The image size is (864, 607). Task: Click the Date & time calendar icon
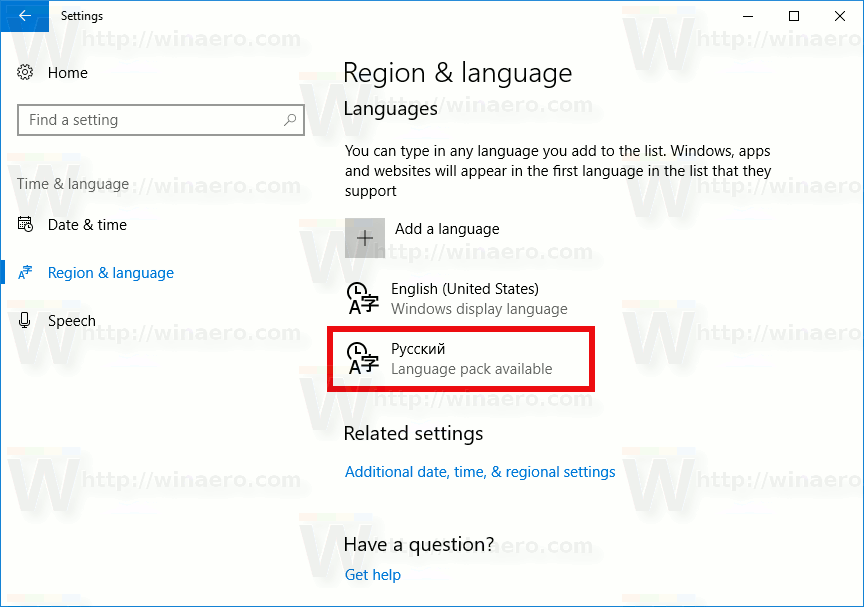tap(25, 224)
